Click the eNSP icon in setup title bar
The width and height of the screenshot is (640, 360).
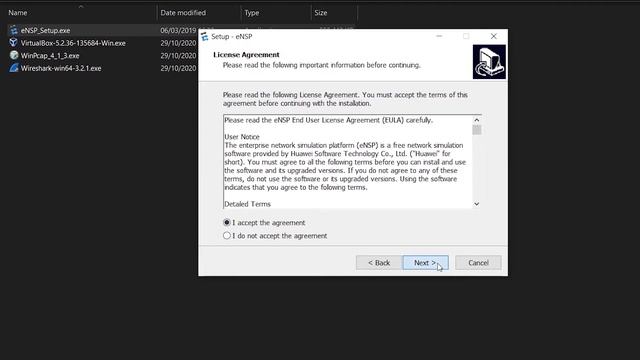[x=205, y=37]
